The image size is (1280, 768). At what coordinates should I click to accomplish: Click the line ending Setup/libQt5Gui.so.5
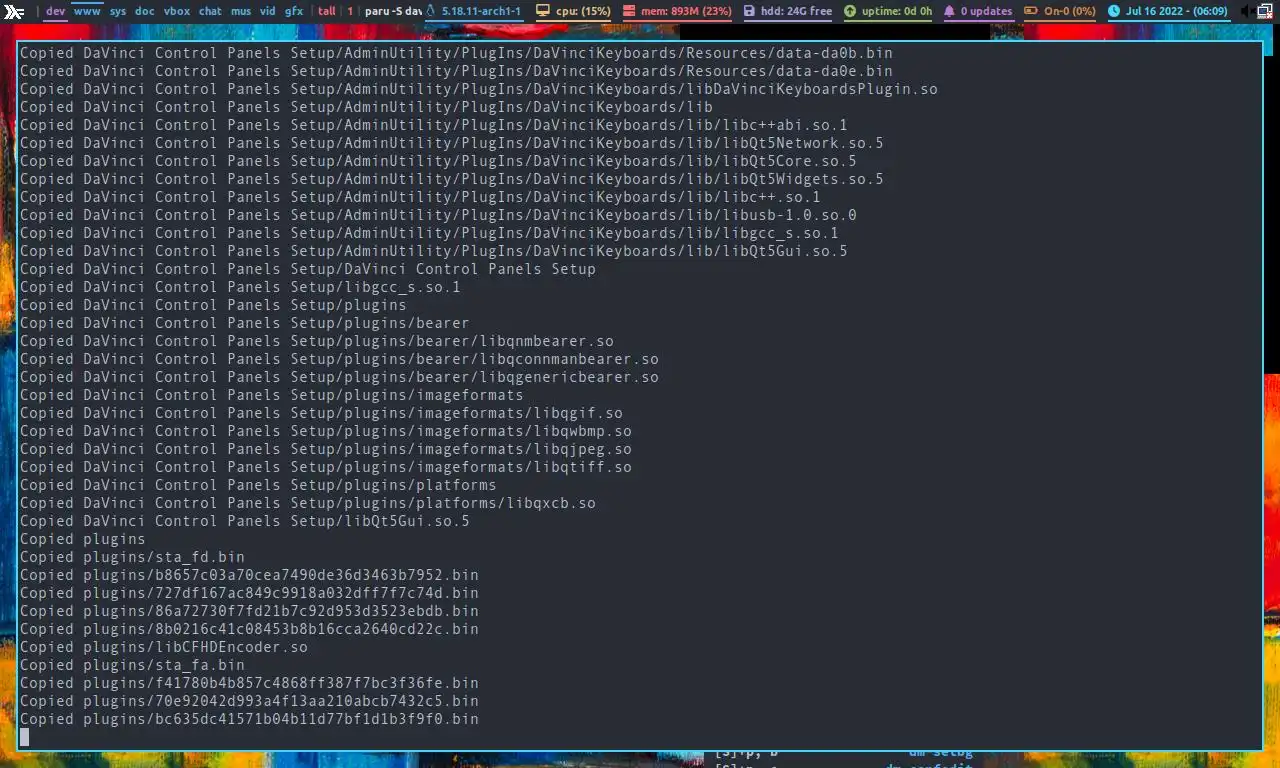click(x=245, y=521)
